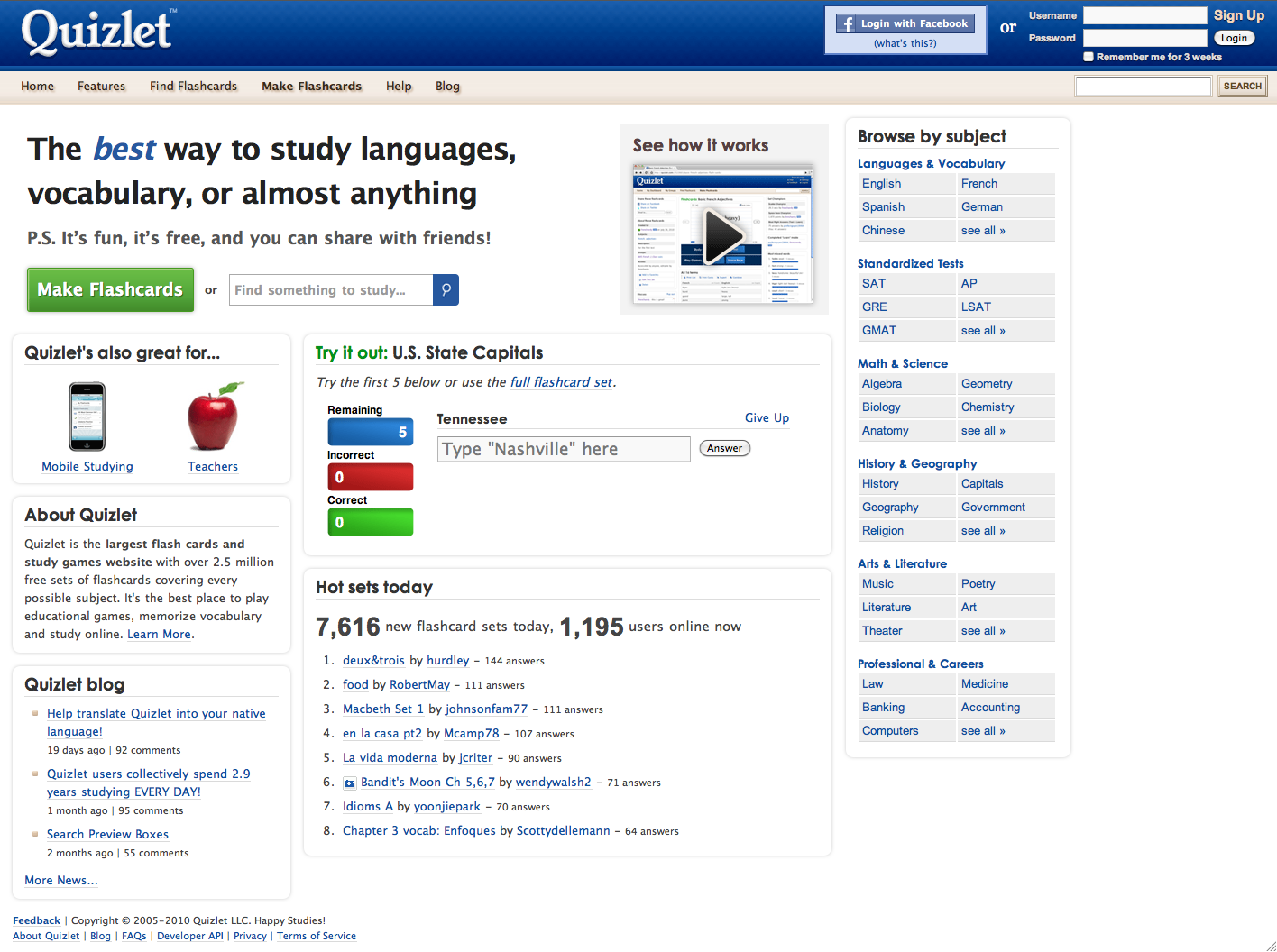Screen dimensions: 1277x952
Task: Open the FAQs footer link
Action: (134, 936)
